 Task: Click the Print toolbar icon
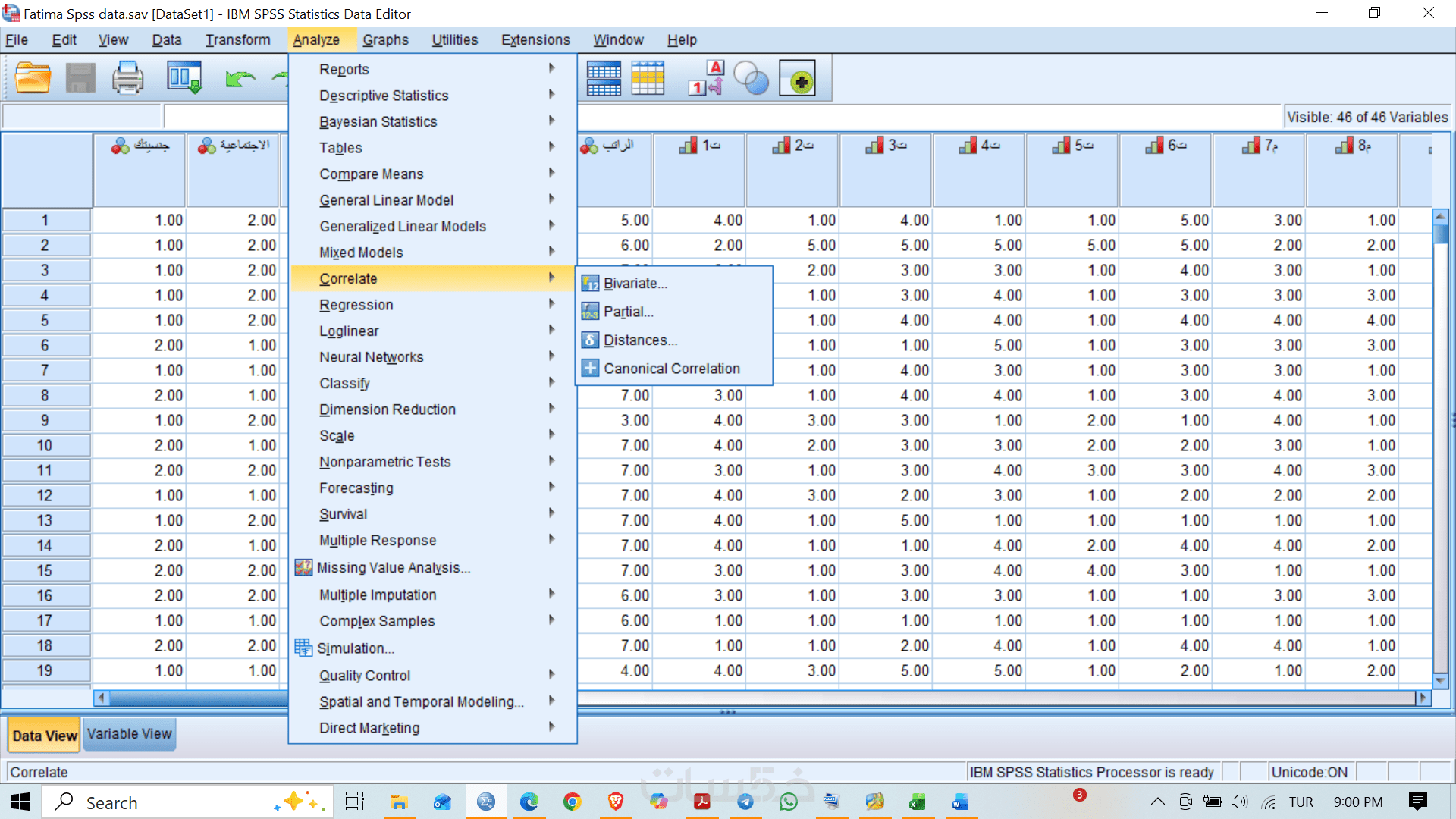pos(127,78)
